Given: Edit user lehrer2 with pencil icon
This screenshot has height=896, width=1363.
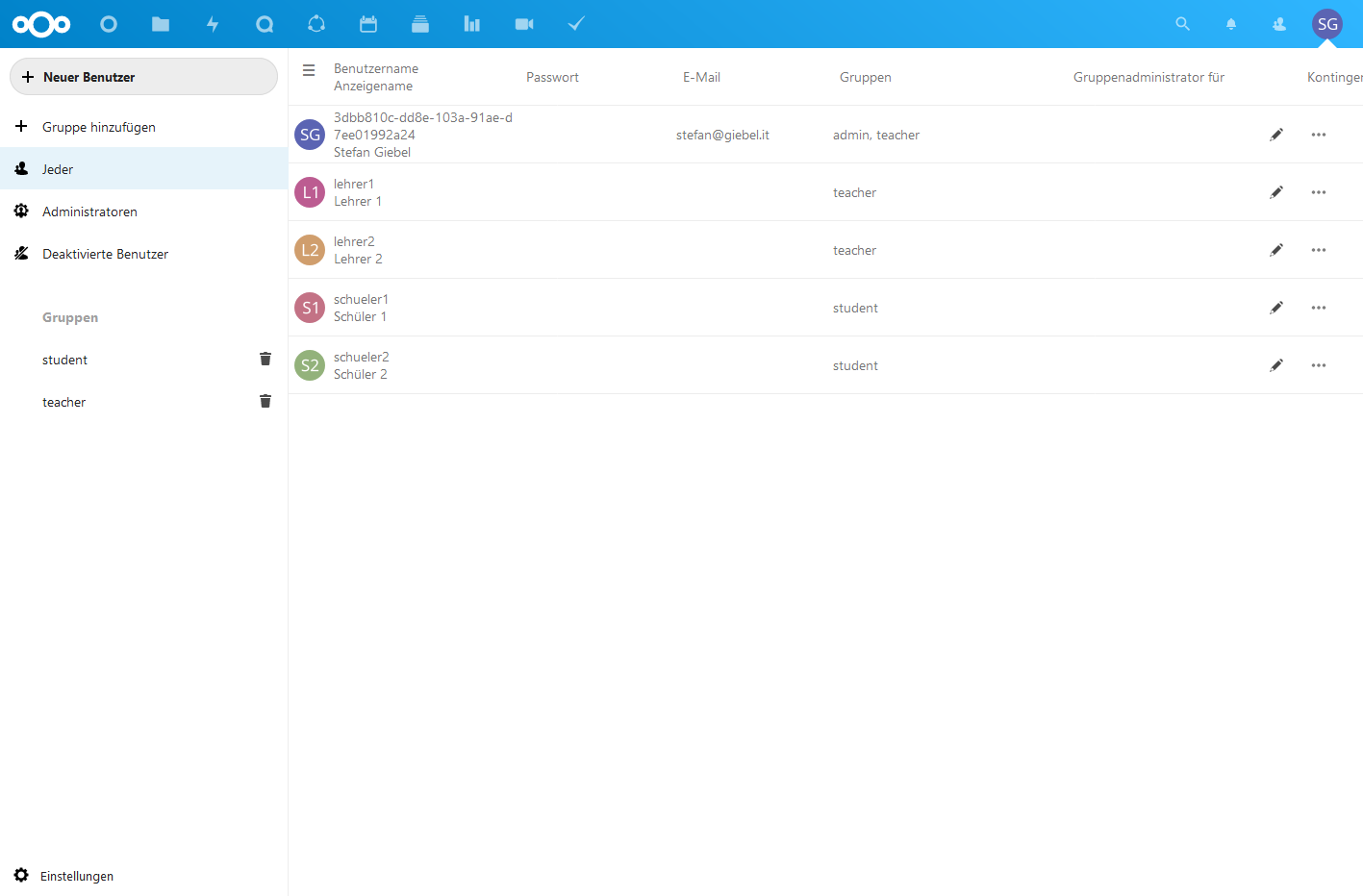Looking at the screenshot, I should point(1276,250).
